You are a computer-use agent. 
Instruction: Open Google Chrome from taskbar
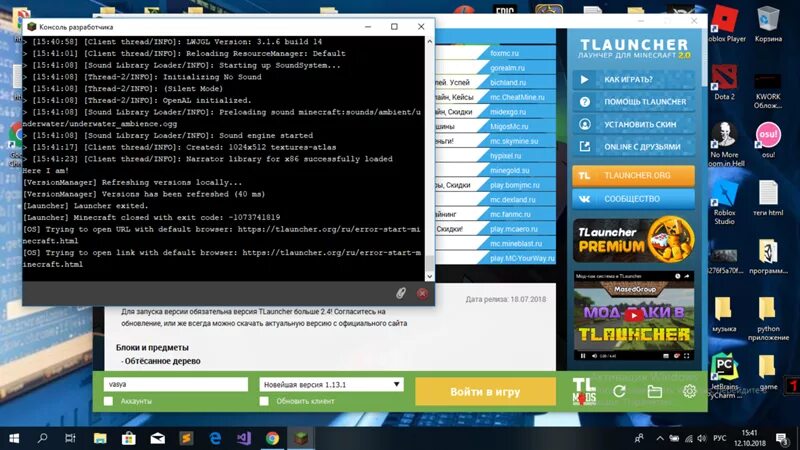[272, 438]
